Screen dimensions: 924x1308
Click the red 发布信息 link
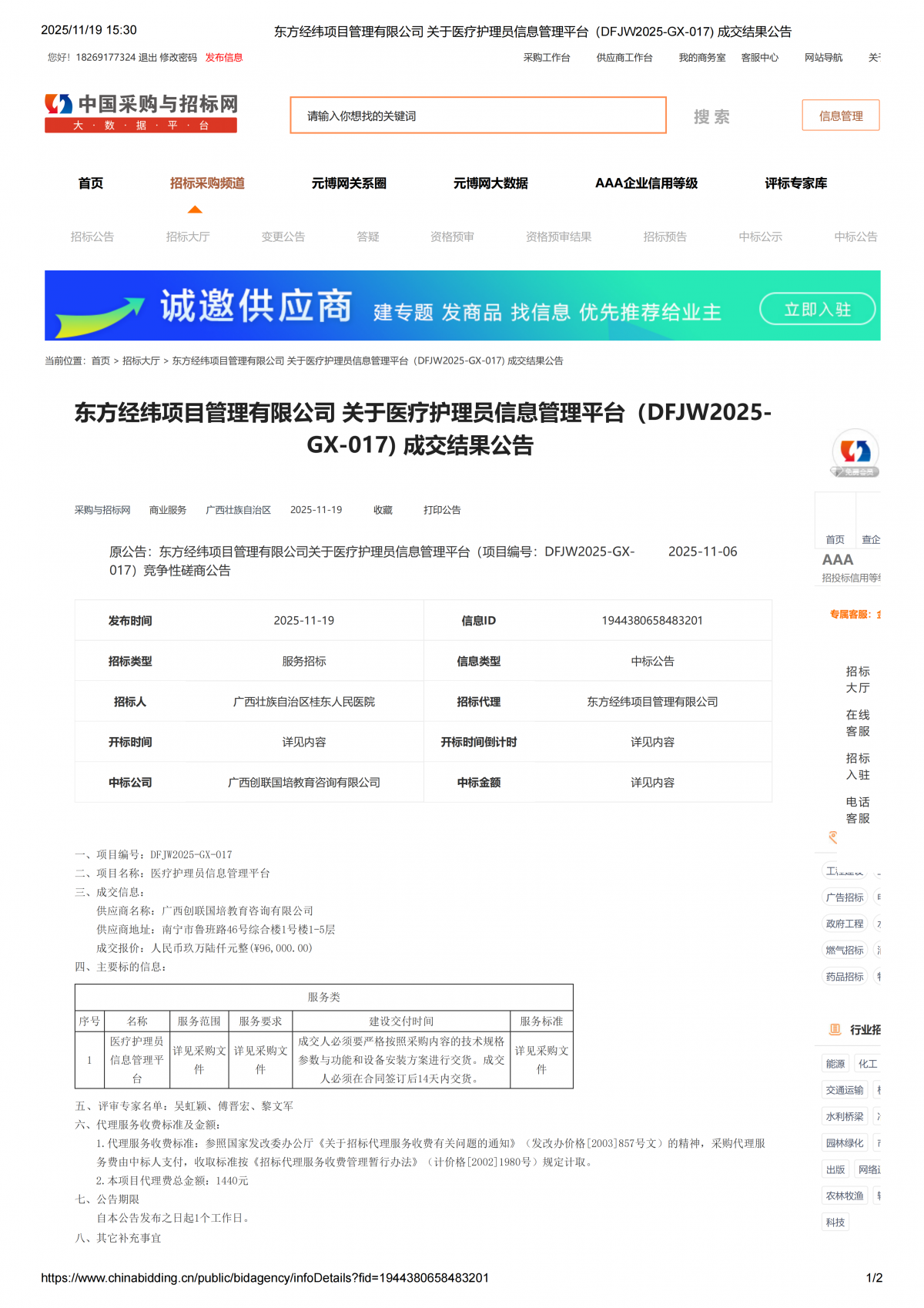point(224,58)
